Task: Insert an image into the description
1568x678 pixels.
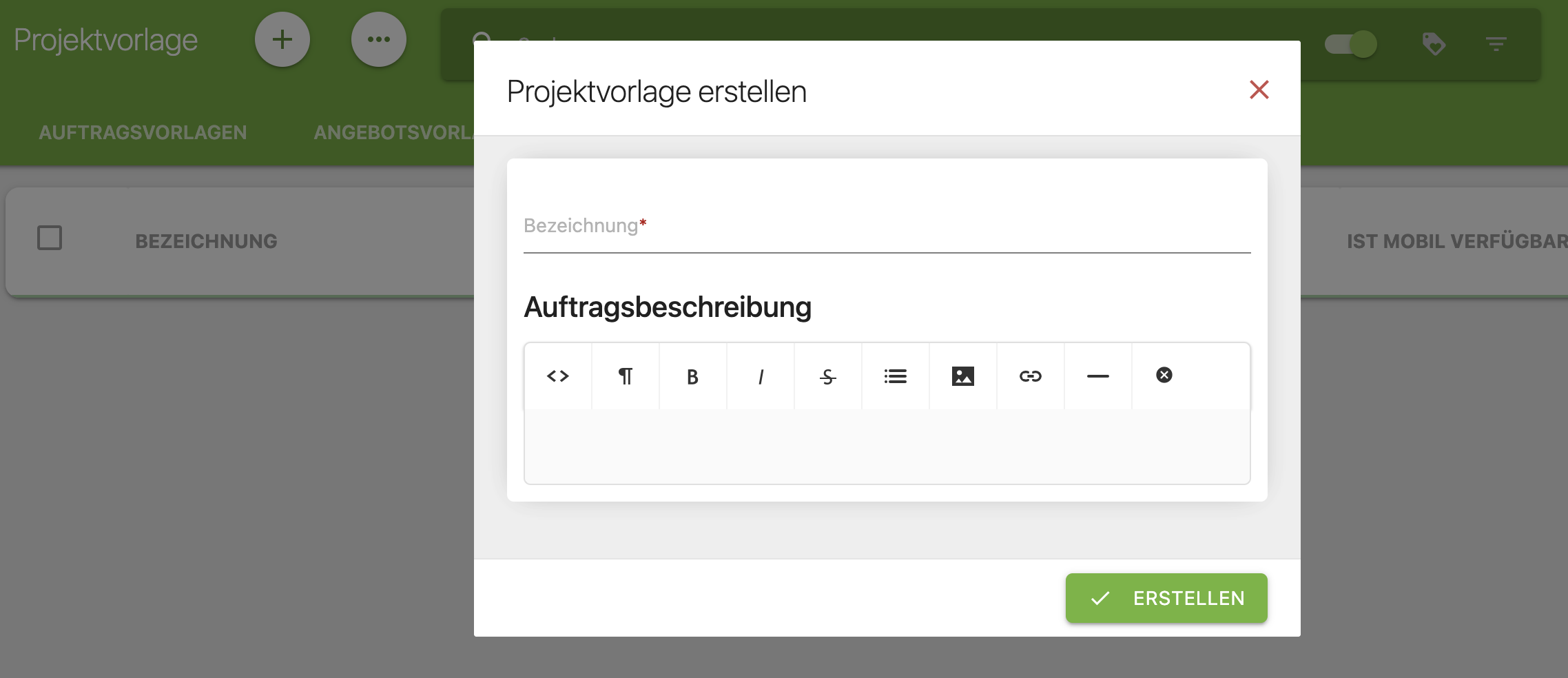Action: click(x=963, y=376)
